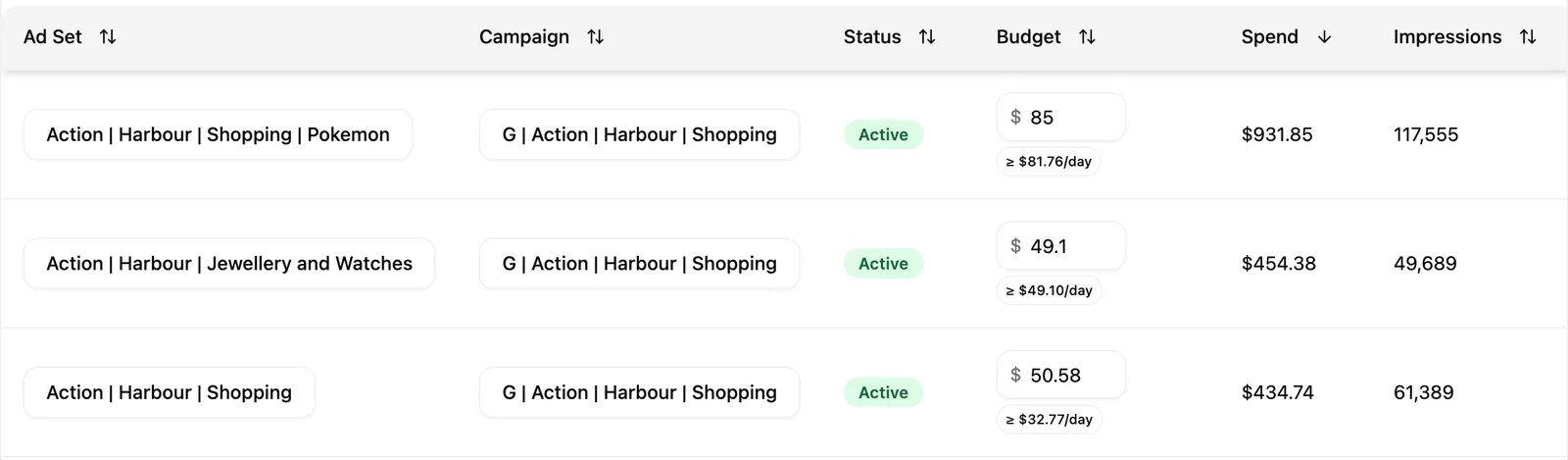Open the Action | Harbour | Shopping ad set
1568x460 pixels.
(x=169, y=392)
